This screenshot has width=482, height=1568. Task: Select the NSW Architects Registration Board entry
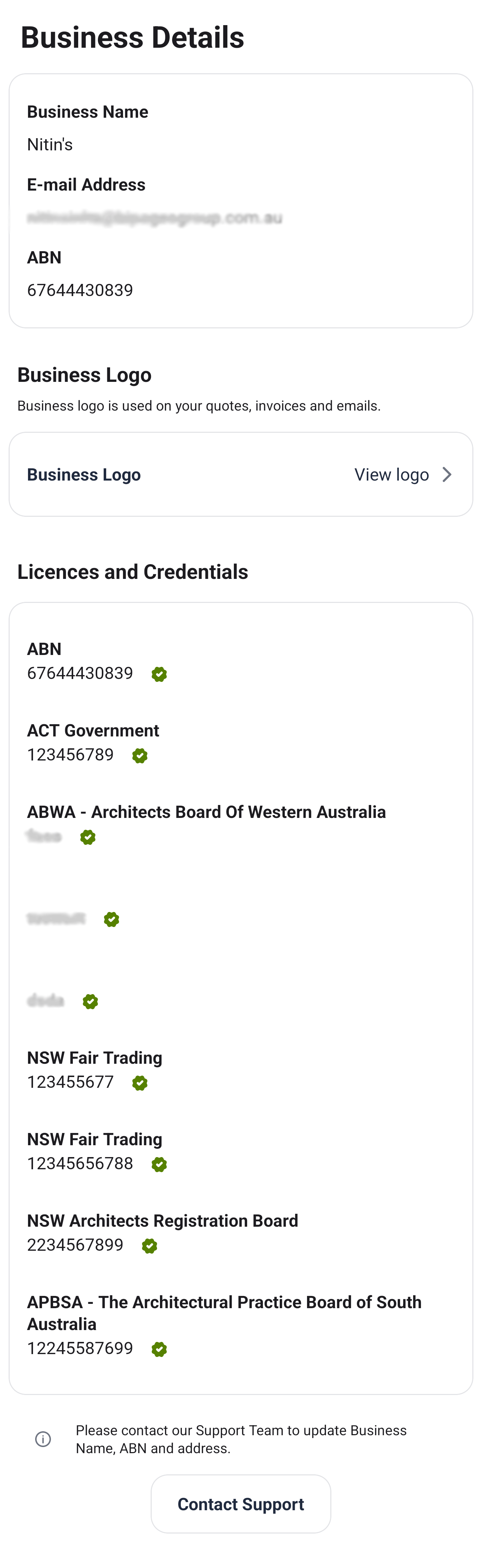(x=162, y=1221)
